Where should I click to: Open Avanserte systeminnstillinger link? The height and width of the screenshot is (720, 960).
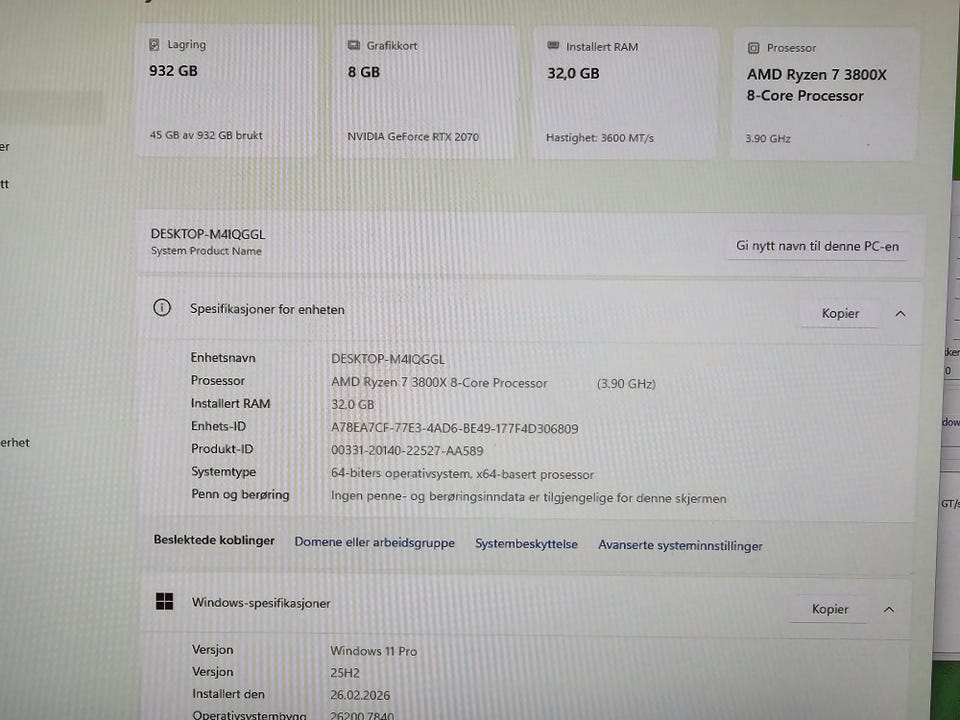(680, 546)
